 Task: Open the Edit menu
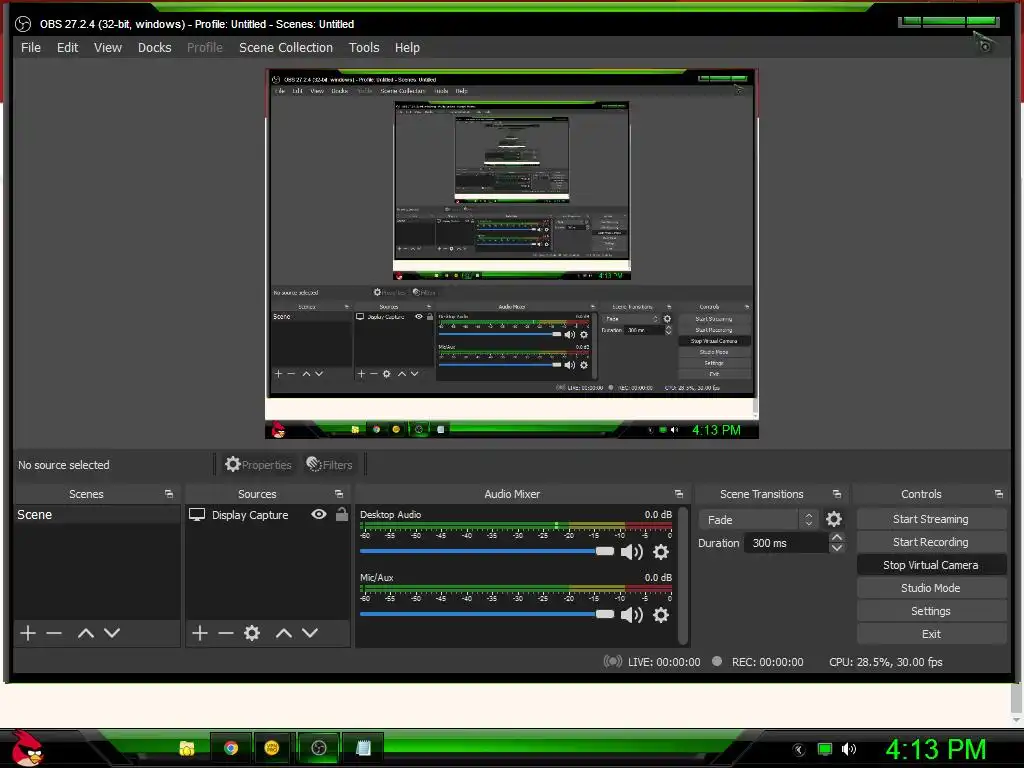click(x=67, y=48)
